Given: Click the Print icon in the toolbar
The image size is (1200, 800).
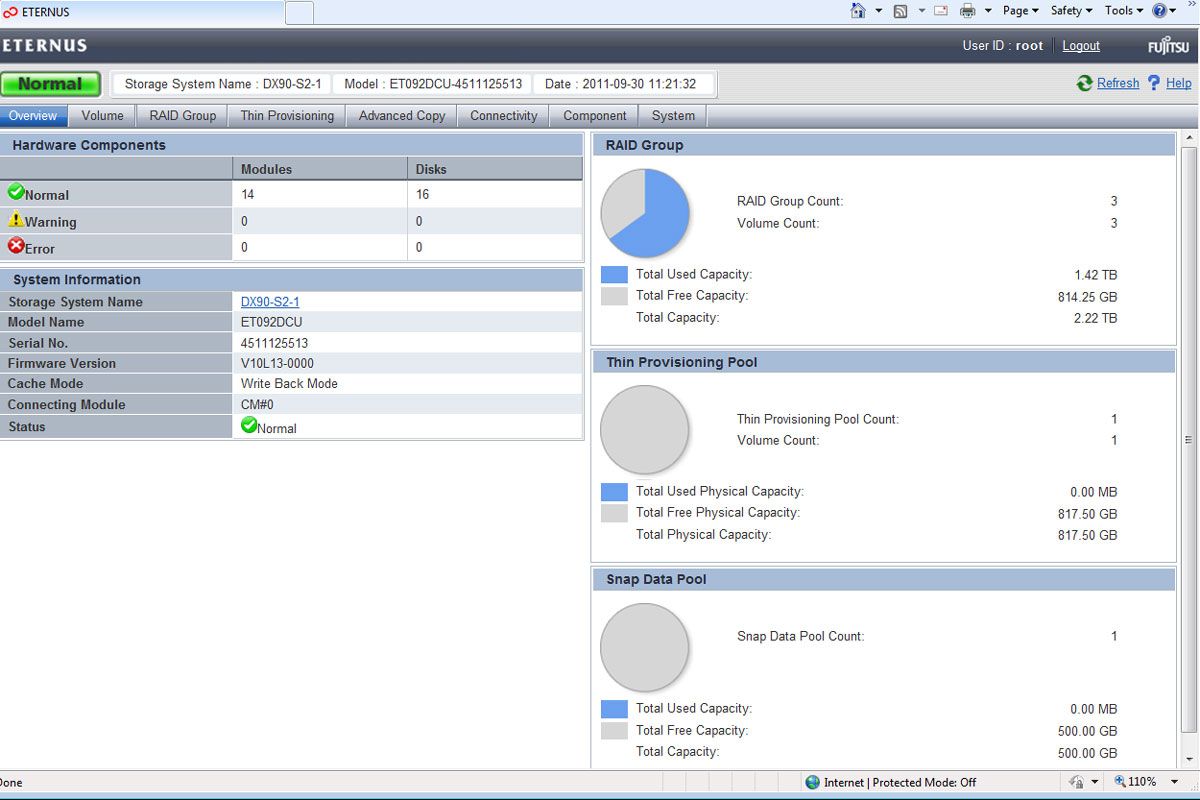Looking at the screenshot, I should click(967, 11).
